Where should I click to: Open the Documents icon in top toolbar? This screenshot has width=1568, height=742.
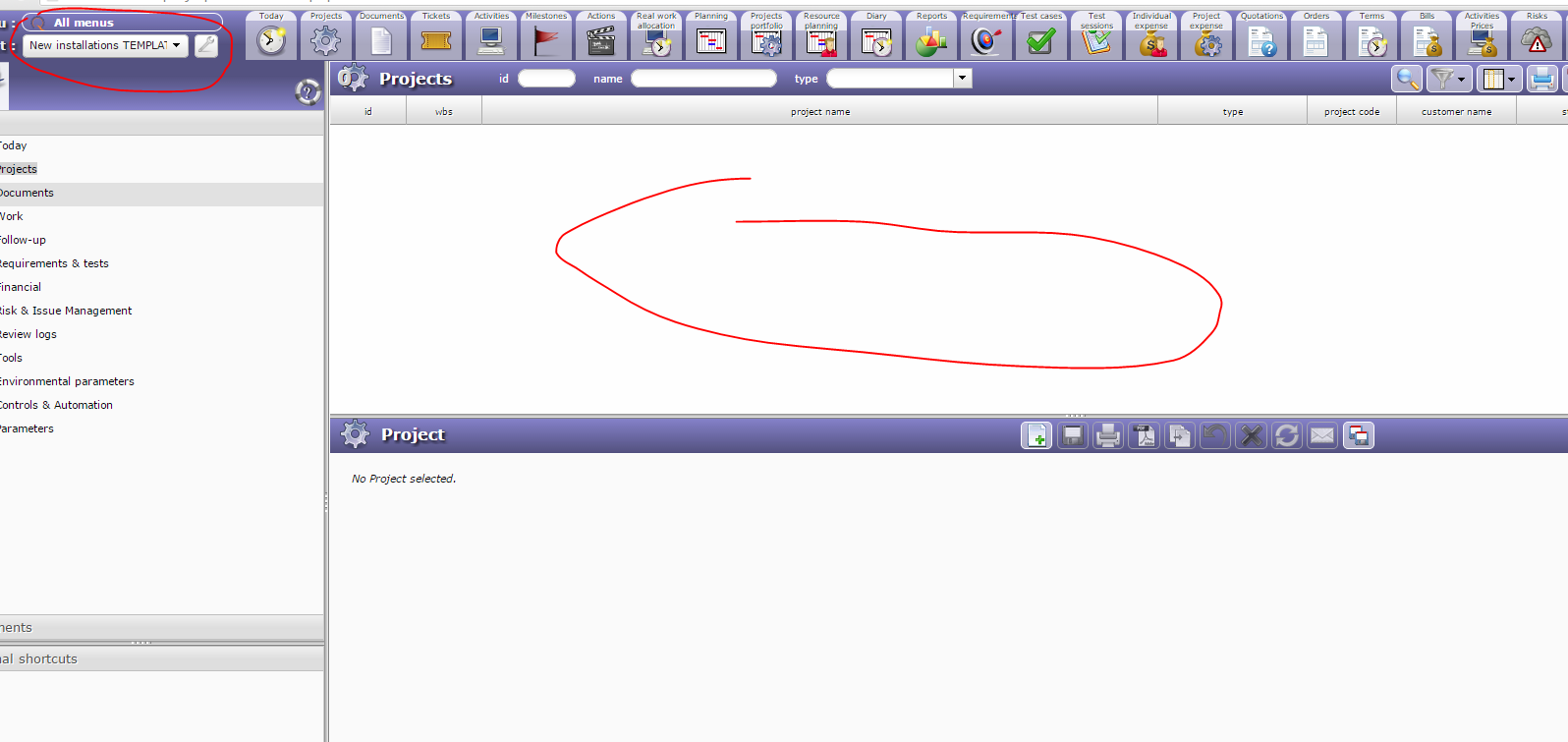[x=381, y=40]
